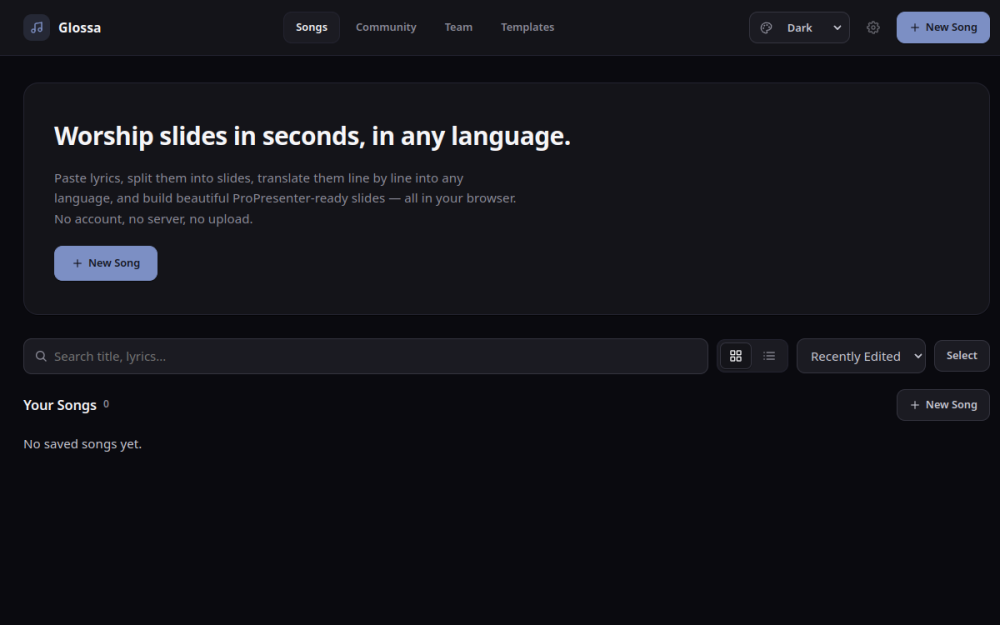Focus the Search title, lyrics field
The image size is (1000, 625).
(365, 356)
